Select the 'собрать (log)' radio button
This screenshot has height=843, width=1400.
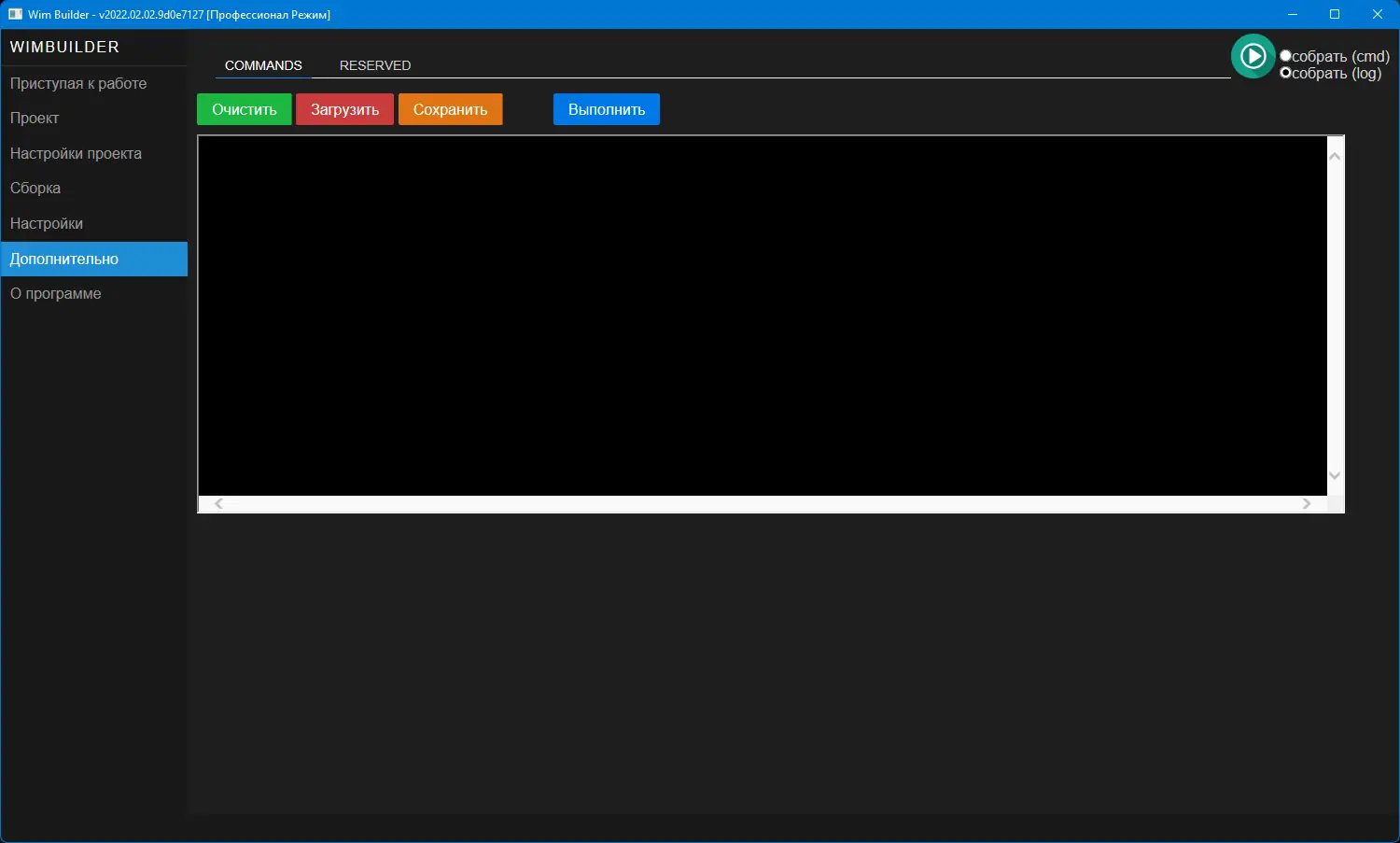[x=1285, y=73]
